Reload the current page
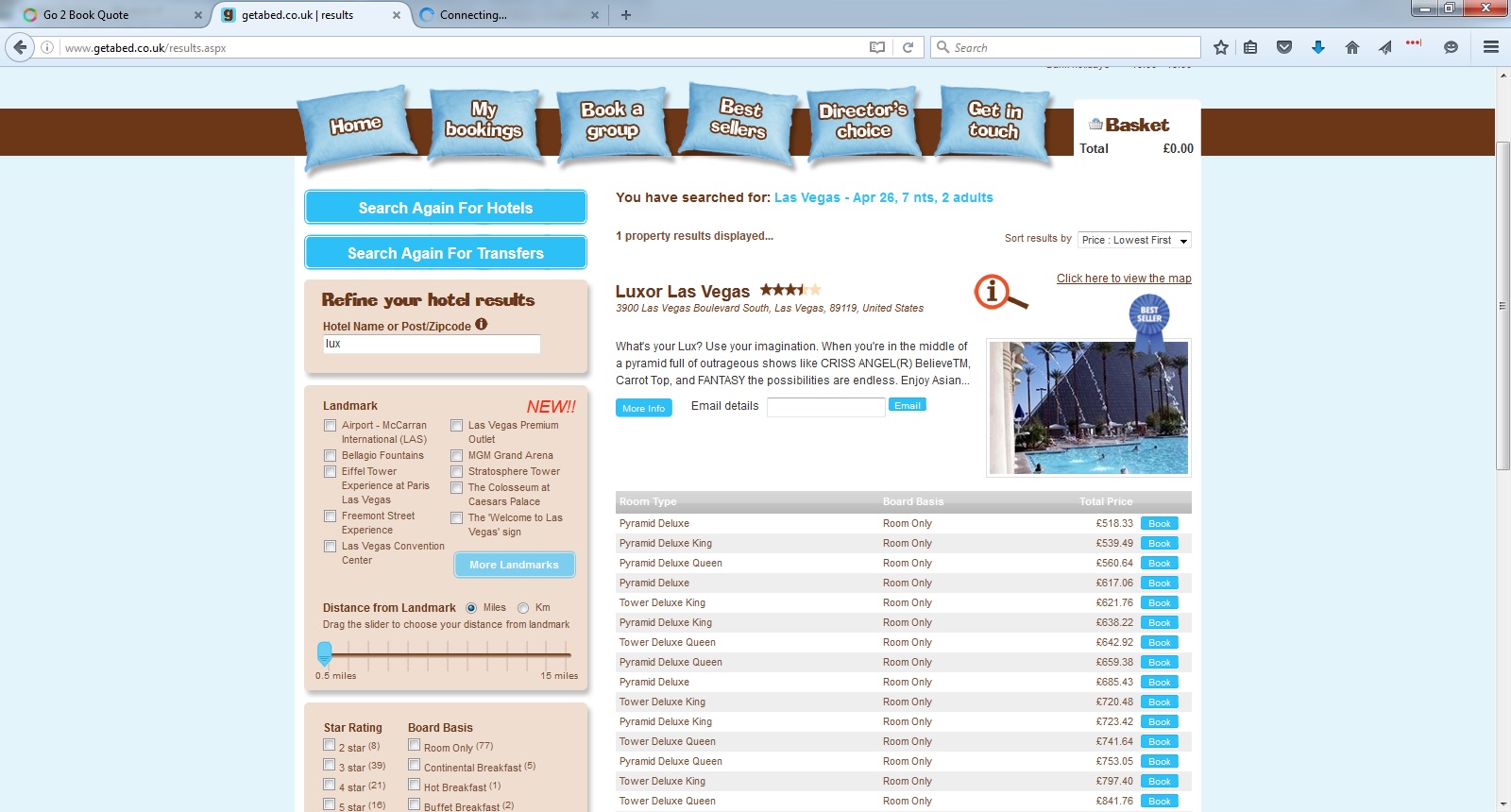This screenshot has height=812, width=1511. tap(908, 47)
